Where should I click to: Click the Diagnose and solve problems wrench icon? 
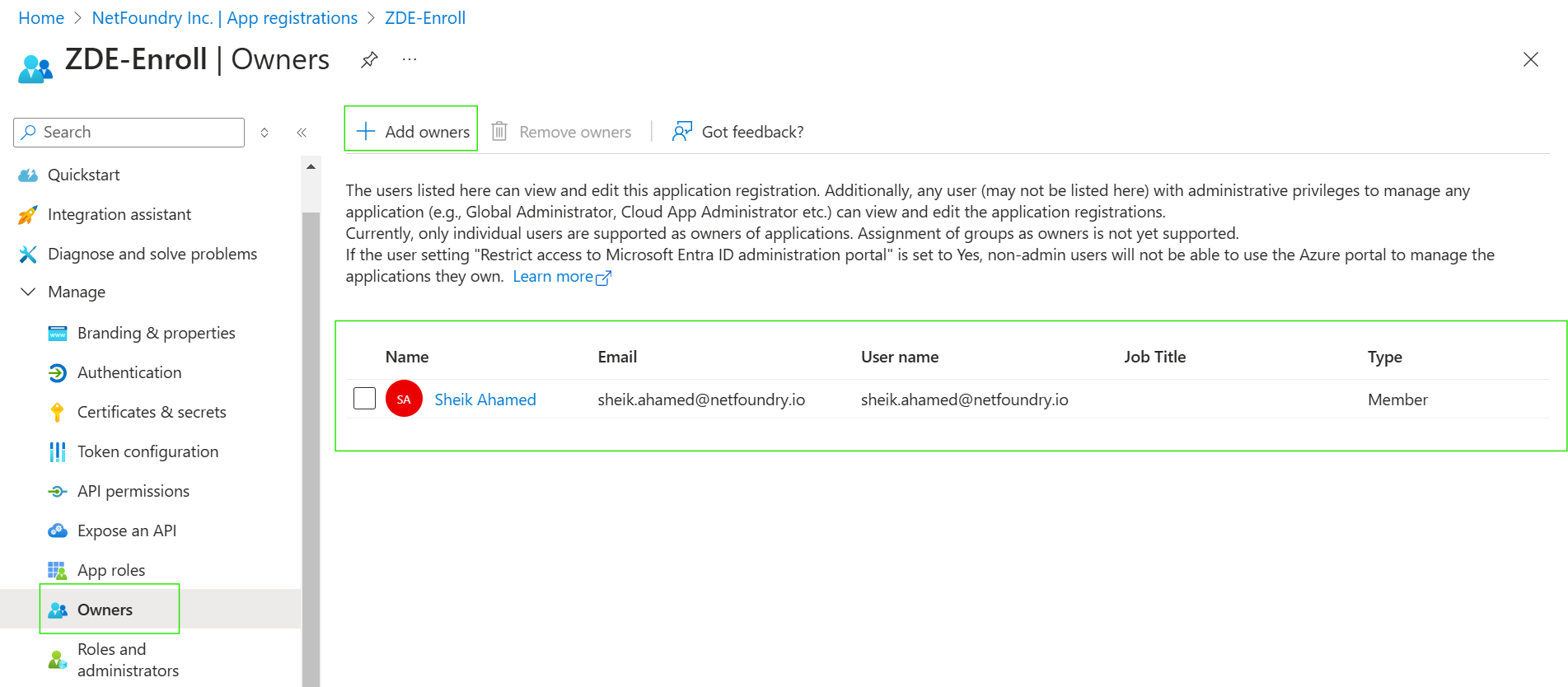[28, 254]
